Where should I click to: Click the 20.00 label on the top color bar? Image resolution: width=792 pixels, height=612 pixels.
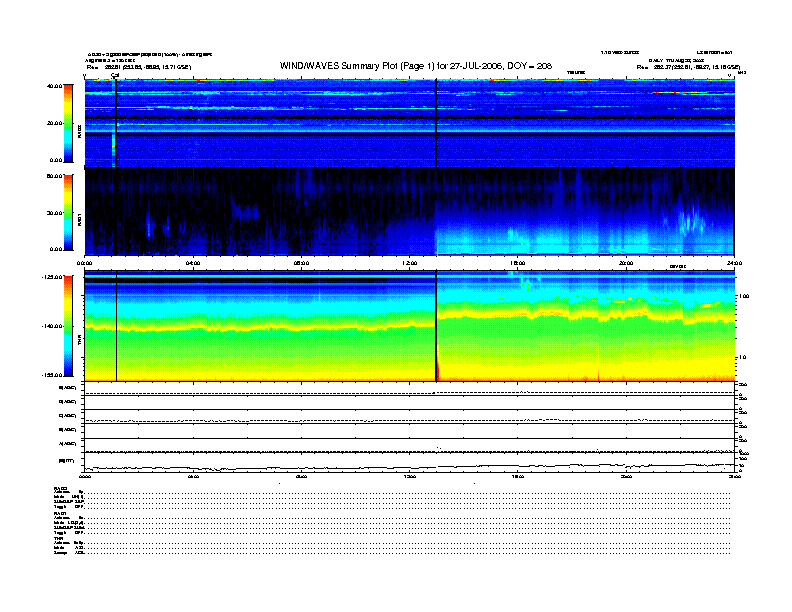click(x=54, y=123)
